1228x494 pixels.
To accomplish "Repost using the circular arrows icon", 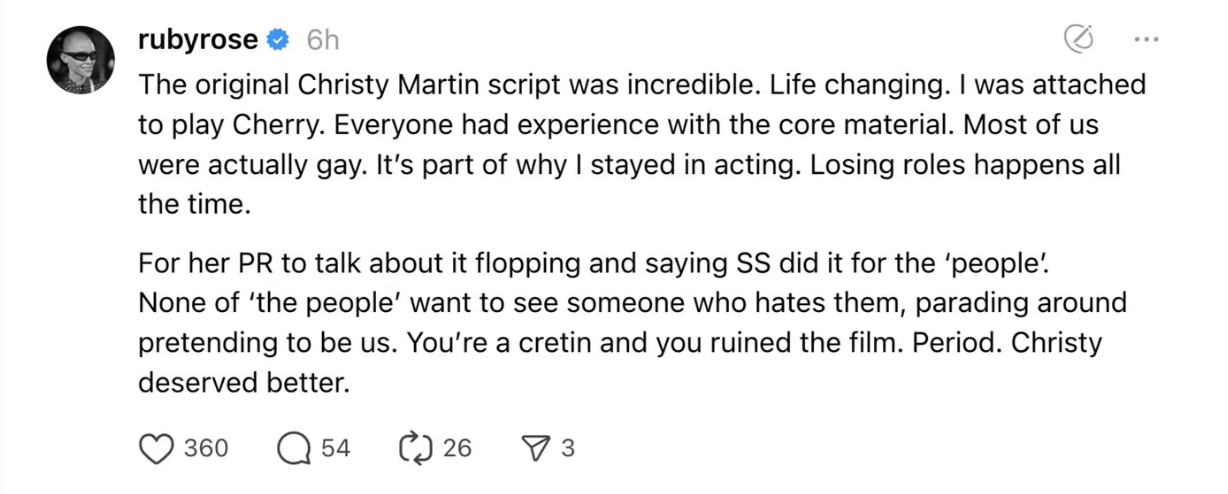I will tap(412, 448).
